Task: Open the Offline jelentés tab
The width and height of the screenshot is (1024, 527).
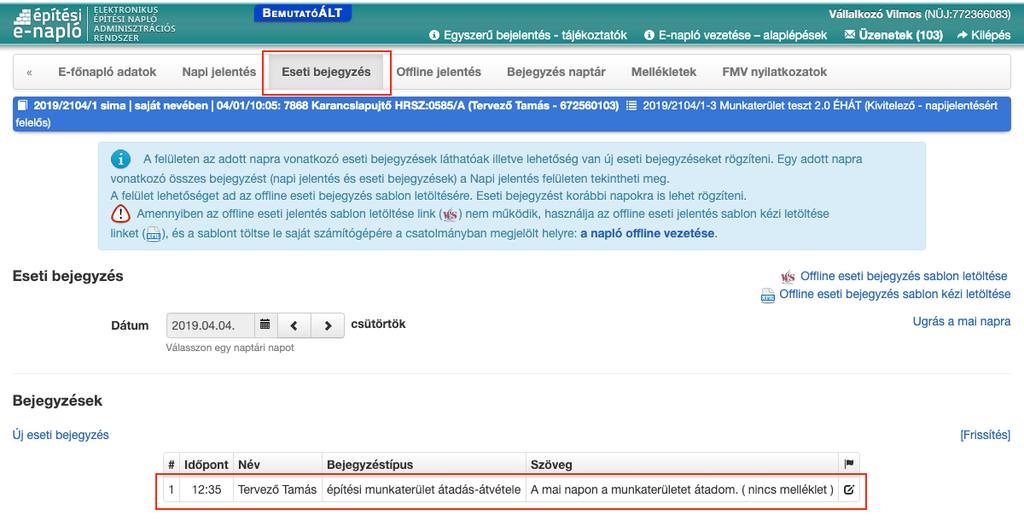Action: click(438, 72)
